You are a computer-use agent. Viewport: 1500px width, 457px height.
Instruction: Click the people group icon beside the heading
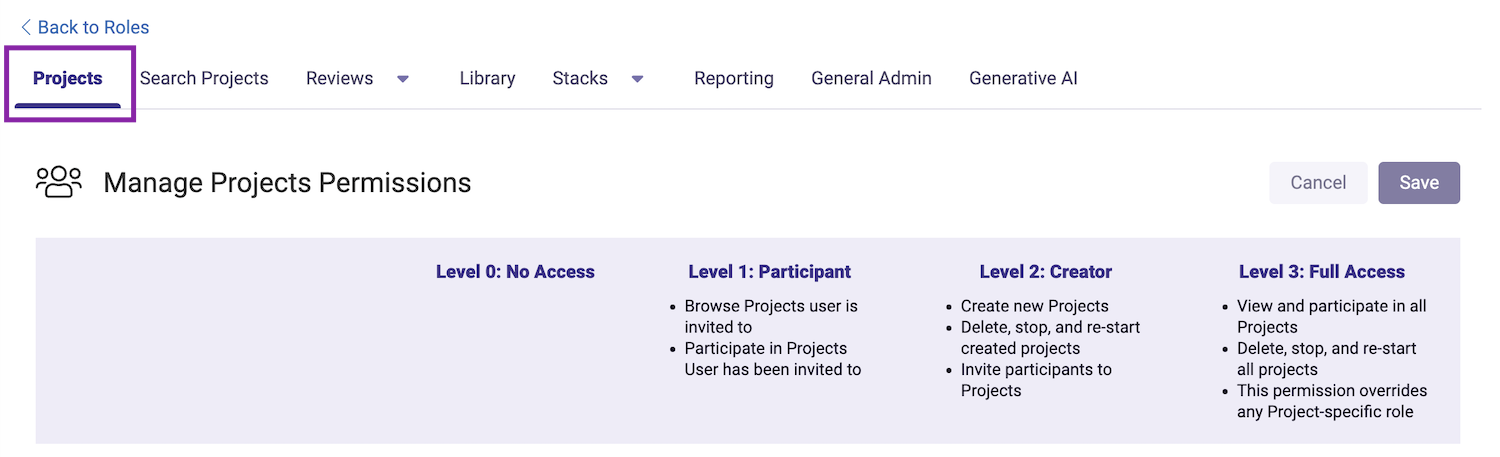pyautogui.click(x=59, y=182)
